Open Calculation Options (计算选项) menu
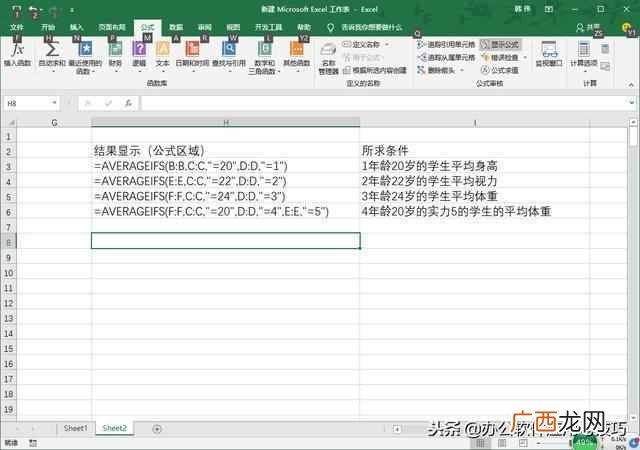The image size is (640, 450). pyautogui.click(x=584, y=55)
